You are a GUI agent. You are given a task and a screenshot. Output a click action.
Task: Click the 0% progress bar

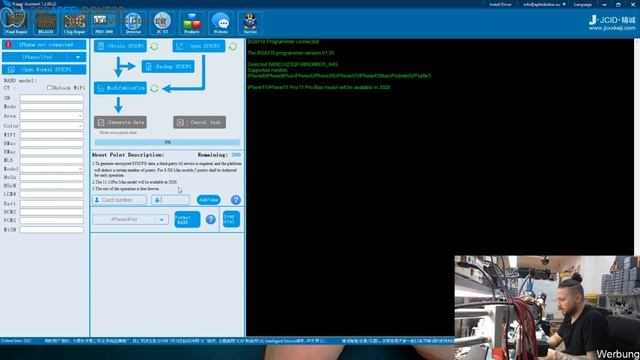[167, 142]
